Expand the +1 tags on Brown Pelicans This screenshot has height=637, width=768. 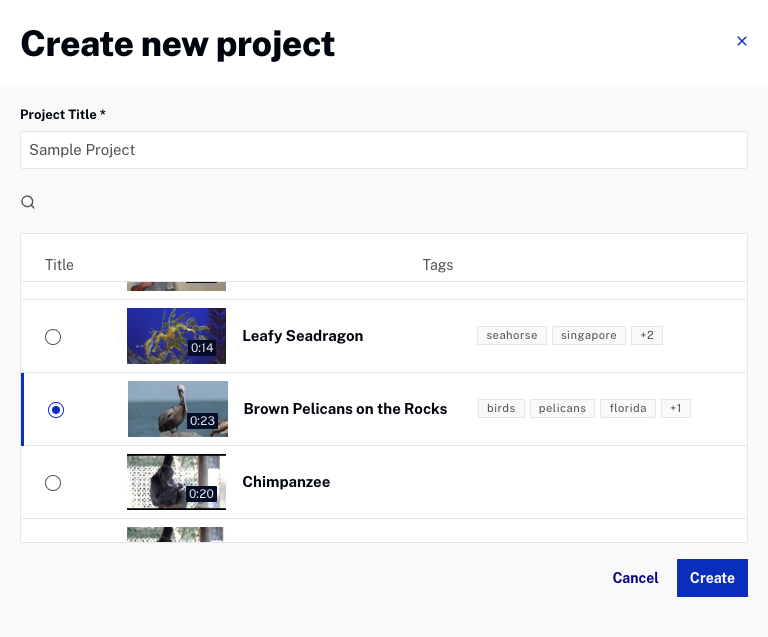[x=675, y=409]
